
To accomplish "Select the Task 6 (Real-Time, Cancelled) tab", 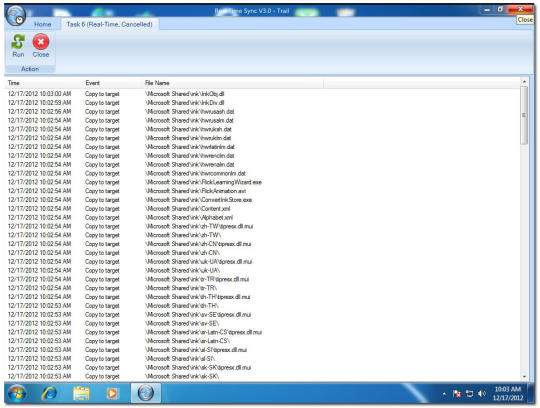I will click(x=109, y=24).
